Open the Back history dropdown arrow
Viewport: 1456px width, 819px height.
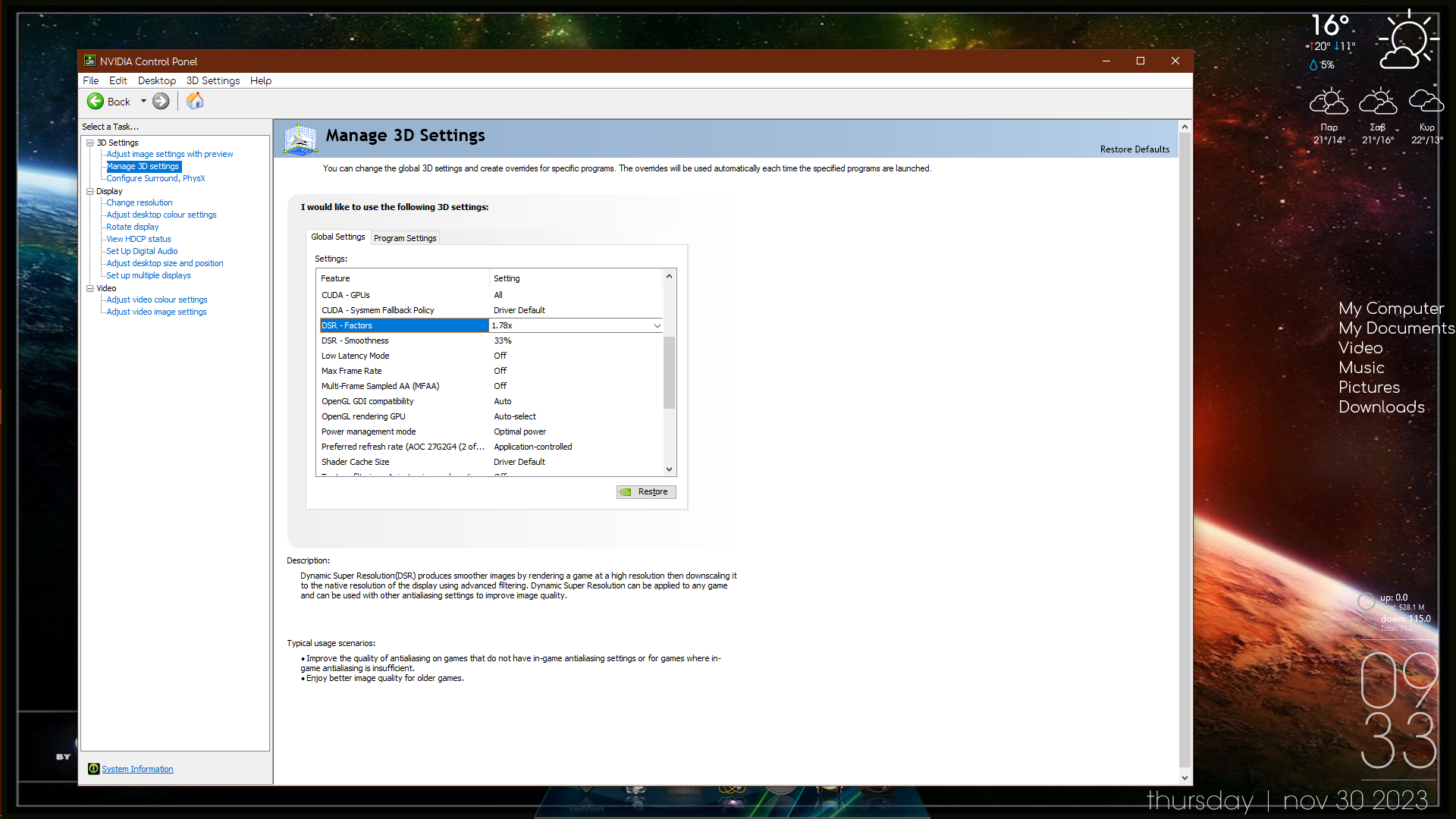point(143,101)
